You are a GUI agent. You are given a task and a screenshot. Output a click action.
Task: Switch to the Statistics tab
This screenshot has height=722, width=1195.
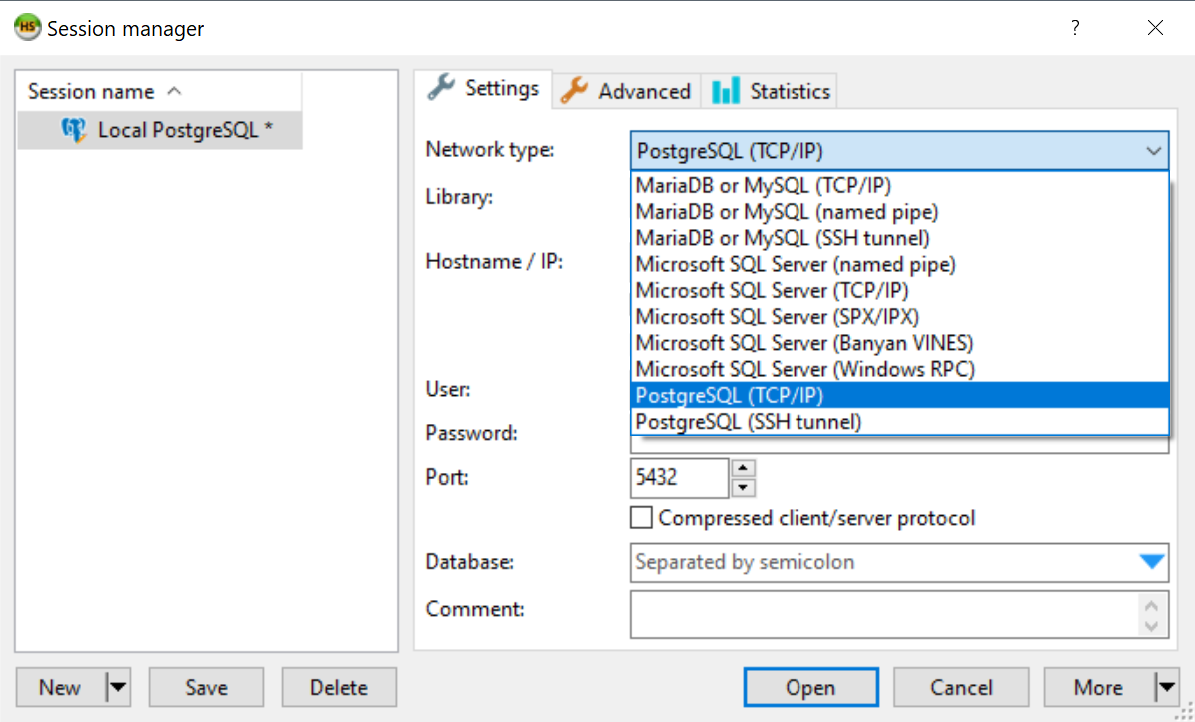(x=769, y=91)
